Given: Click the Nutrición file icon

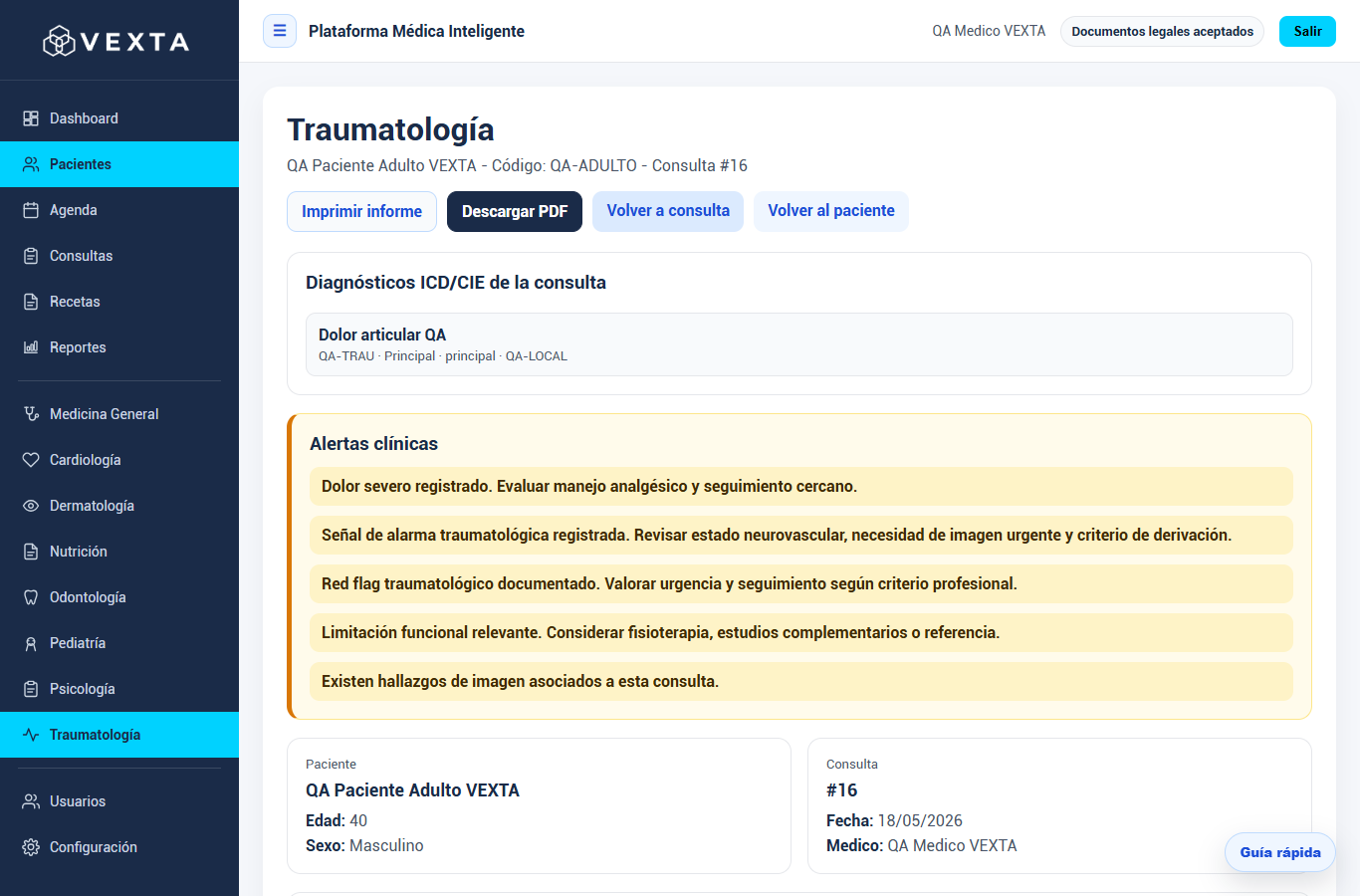Looking at the screenshot, I should click(31, 552).
